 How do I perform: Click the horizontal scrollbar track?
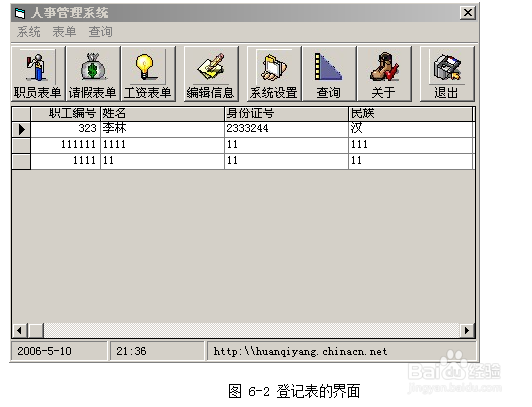[252, 330]
